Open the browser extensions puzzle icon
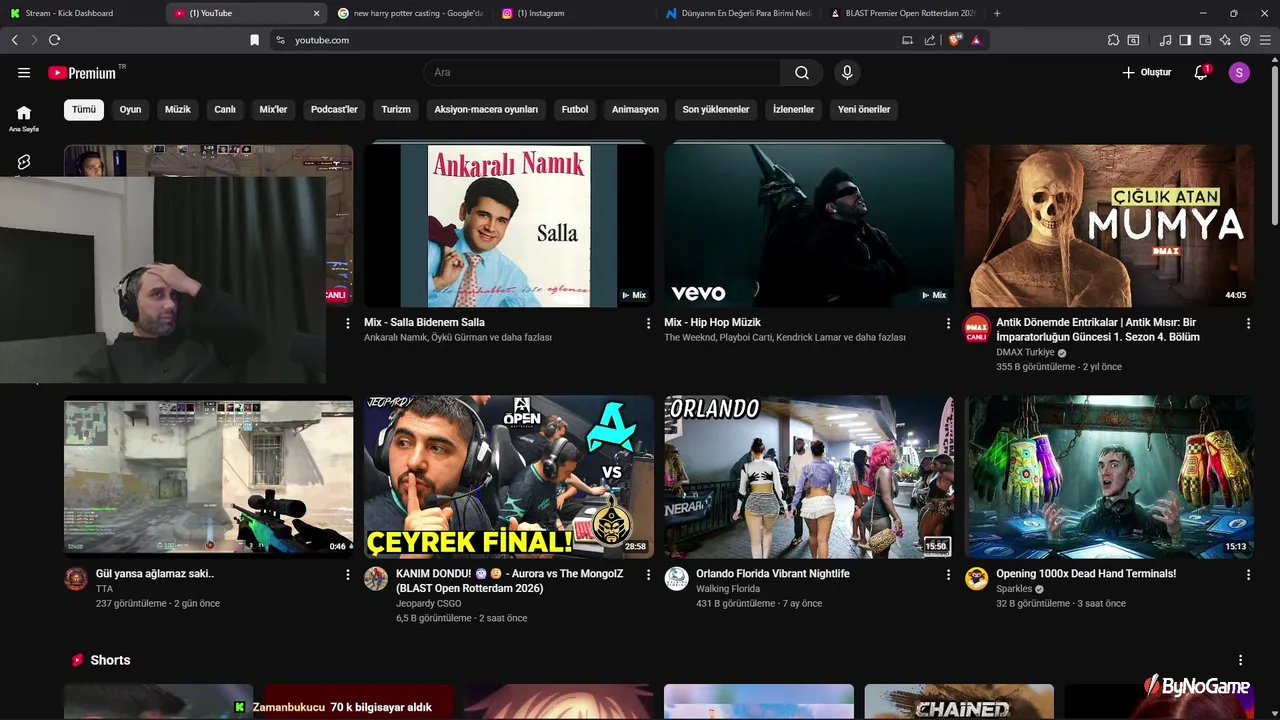The image size is (1280, 720). pos(1113,40)
